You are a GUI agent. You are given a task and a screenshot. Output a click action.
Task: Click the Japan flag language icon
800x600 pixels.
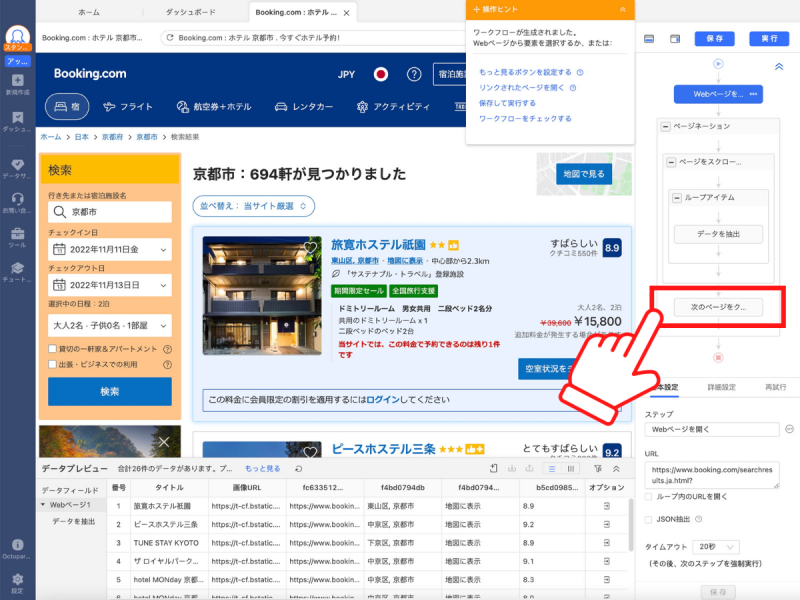[380, 74]
